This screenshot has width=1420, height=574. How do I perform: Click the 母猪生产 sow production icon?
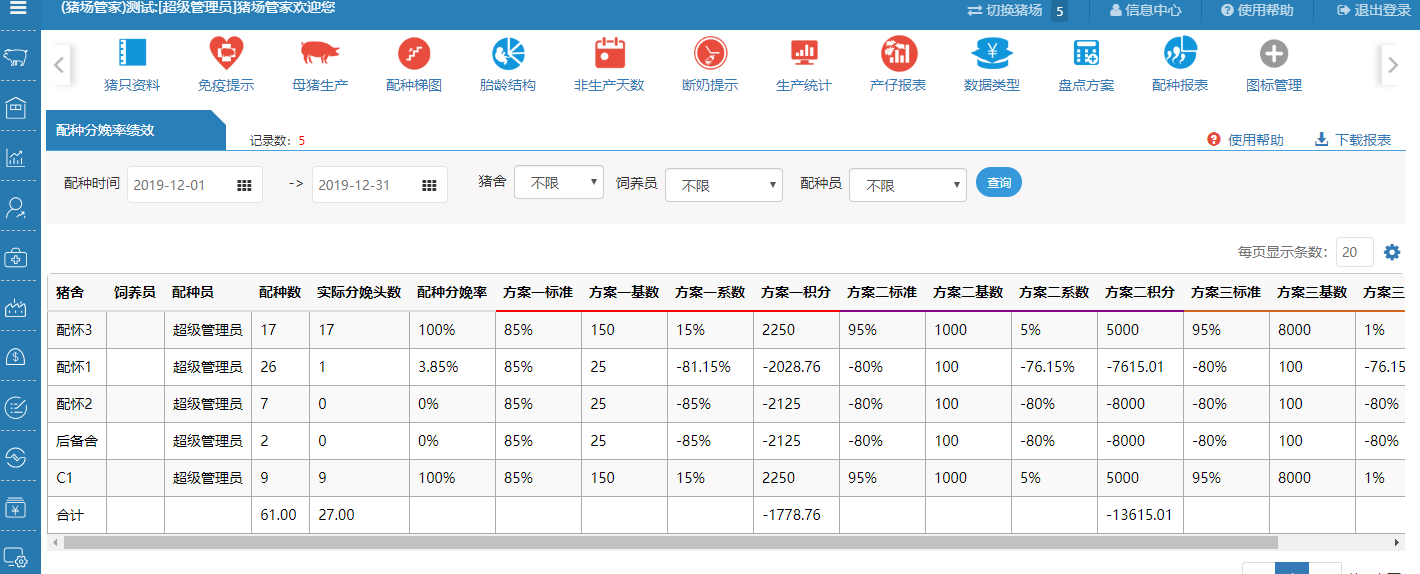point(320,54)
